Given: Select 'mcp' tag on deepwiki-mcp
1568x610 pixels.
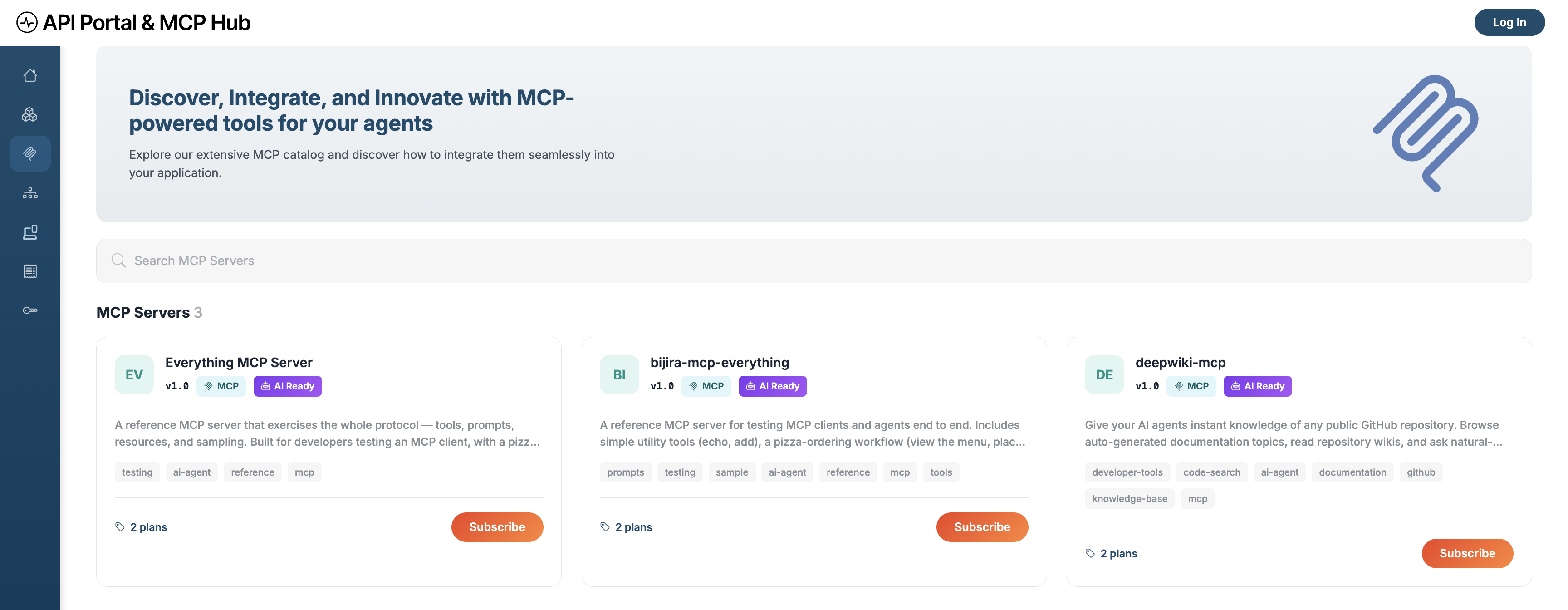Looking at the screenshot, I should 1197,498.
